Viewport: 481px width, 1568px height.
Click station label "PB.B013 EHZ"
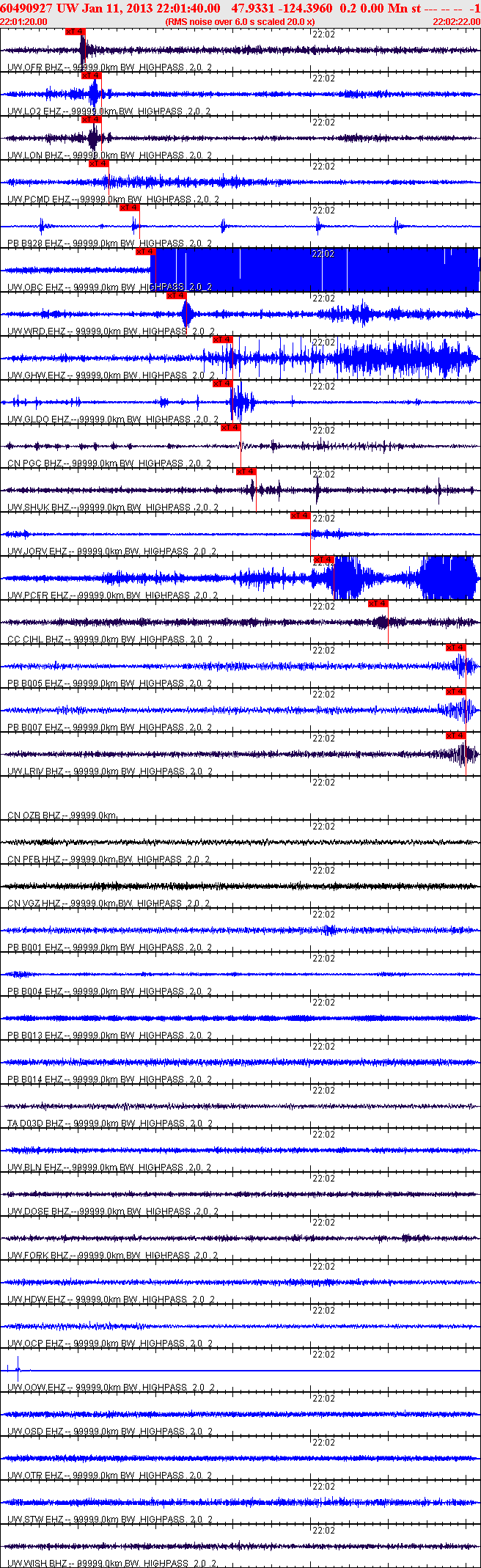pyautogui.click(x=34, y=1036)
